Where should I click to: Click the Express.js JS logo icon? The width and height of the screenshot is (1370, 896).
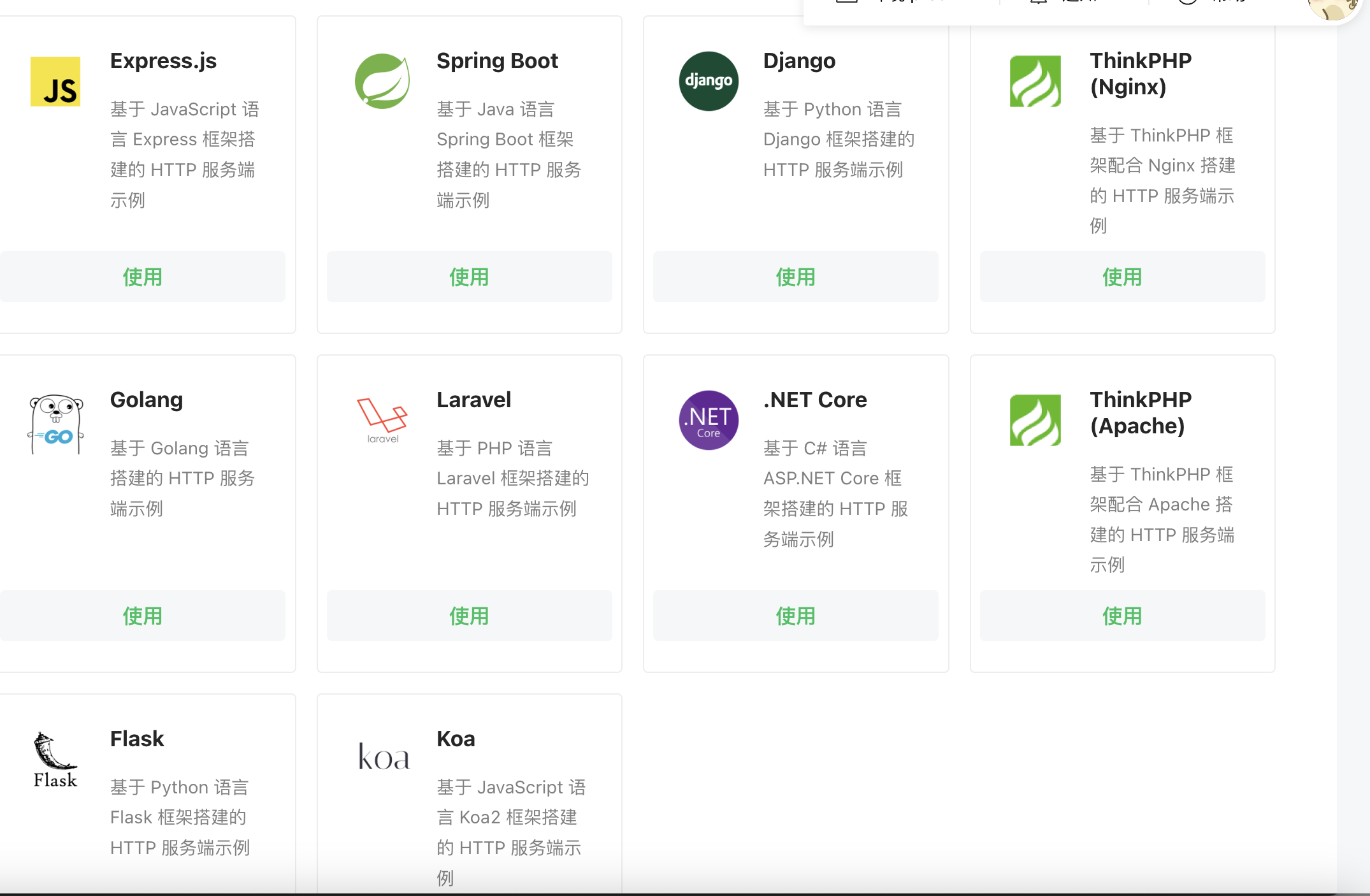55,82
